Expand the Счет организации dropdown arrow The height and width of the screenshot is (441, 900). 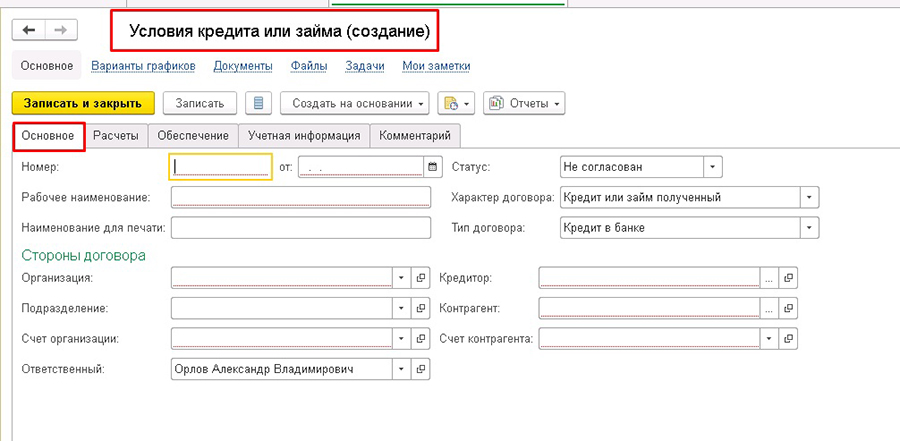click(x=402, y=339)
